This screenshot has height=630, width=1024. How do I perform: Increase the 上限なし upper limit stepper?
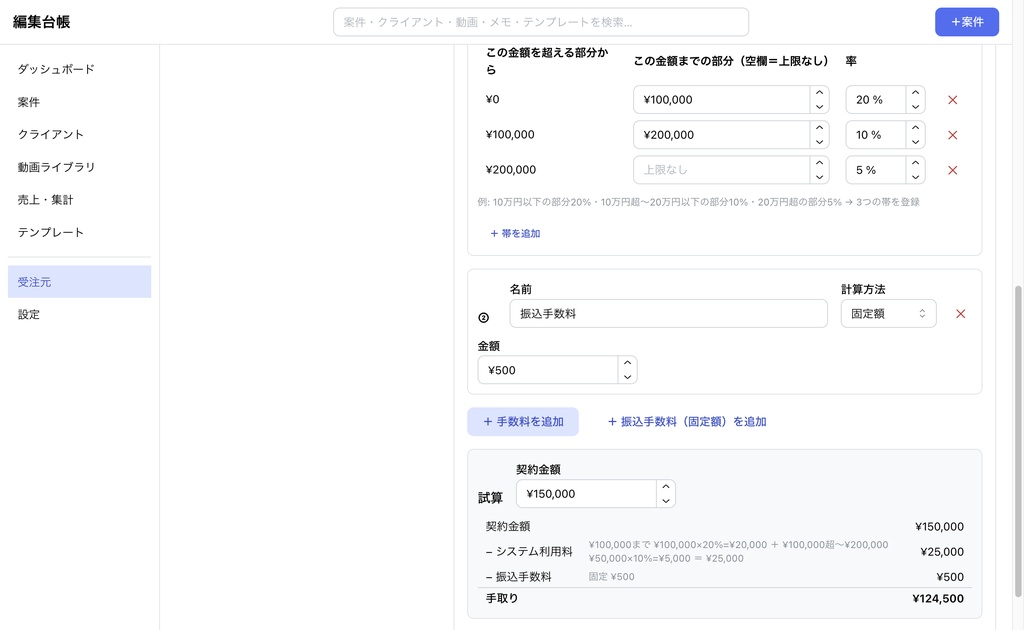pos(819,163)
